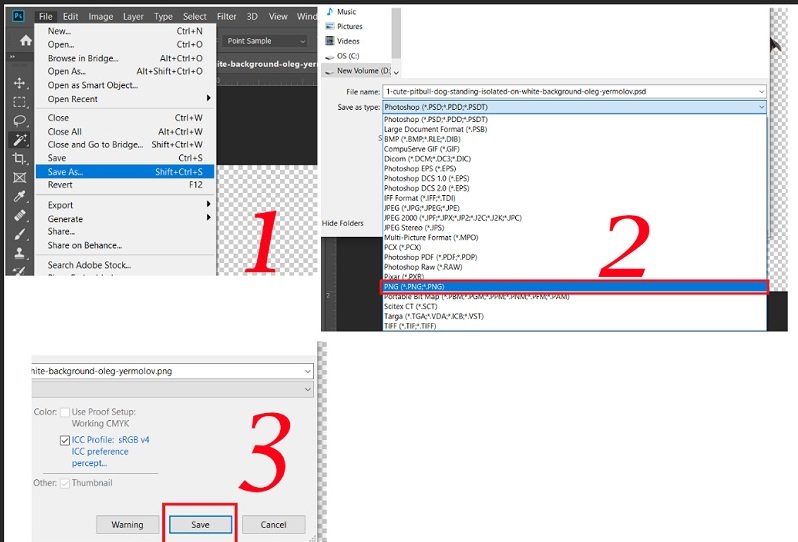Open the Edit menu
Screen dimensions: 798x542
click(70, 16)
